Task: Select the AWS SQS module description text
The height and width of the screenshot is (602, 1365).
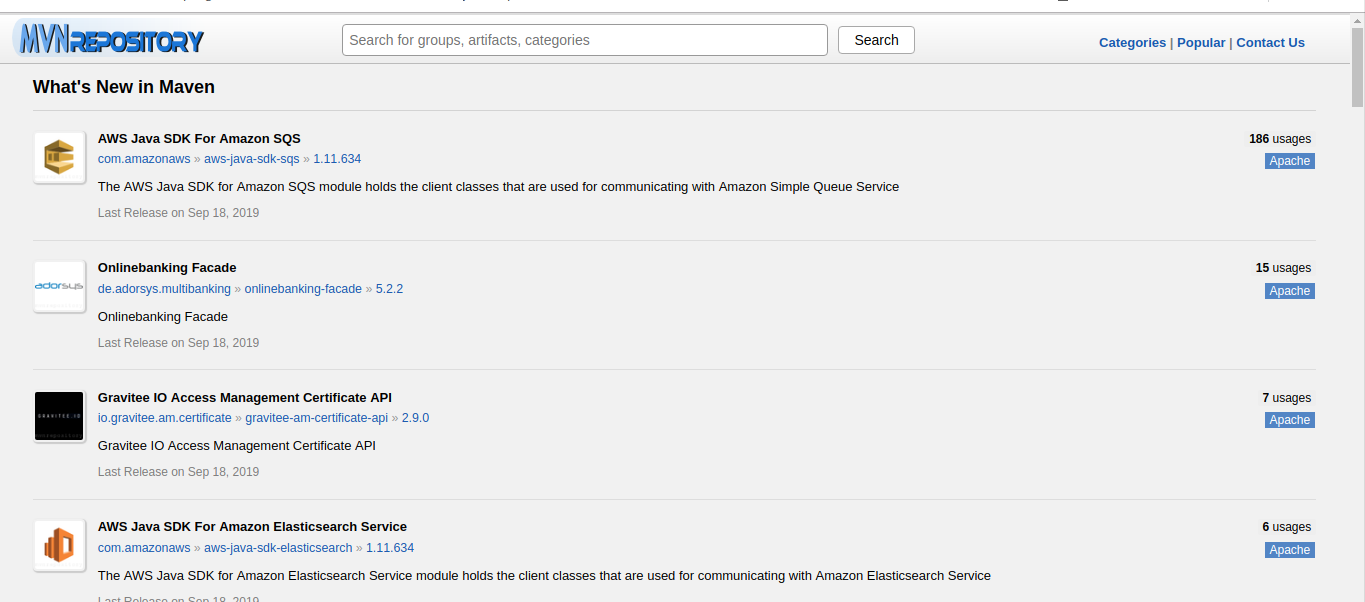Action: [x=498, y=187]
